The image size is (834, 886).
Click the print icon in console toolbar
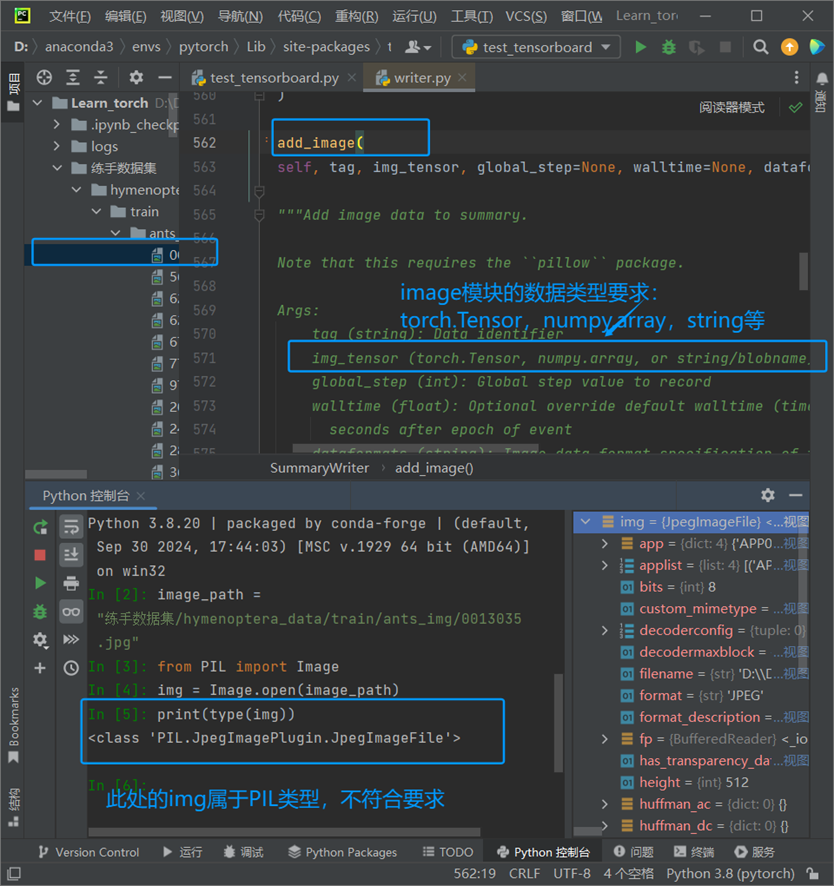point(71,583)
